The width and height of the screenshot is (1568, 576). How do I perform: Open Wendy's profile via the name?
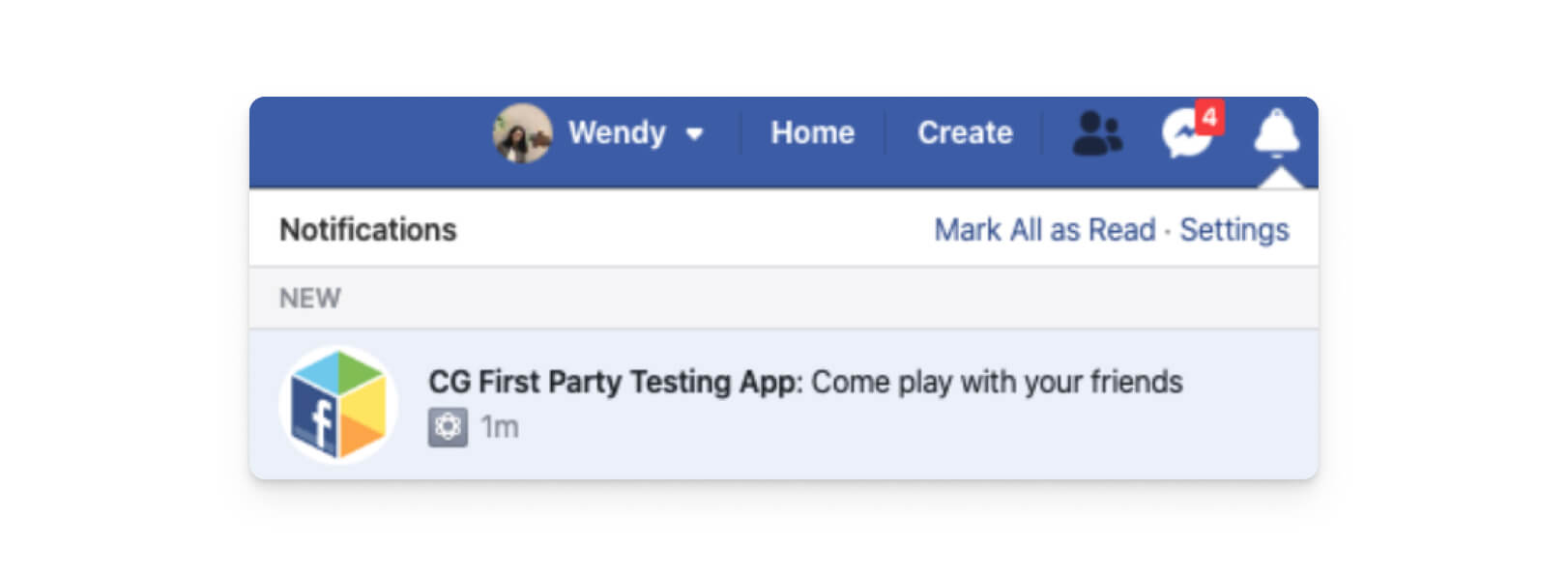[x=617, y=132]
